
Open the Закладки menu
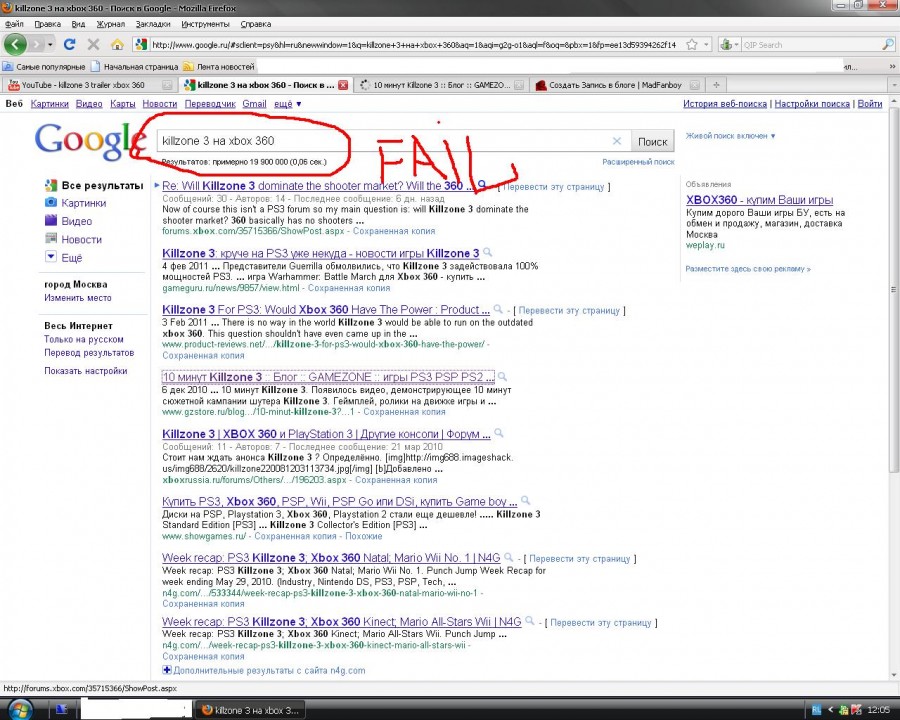tap(152, 23)
